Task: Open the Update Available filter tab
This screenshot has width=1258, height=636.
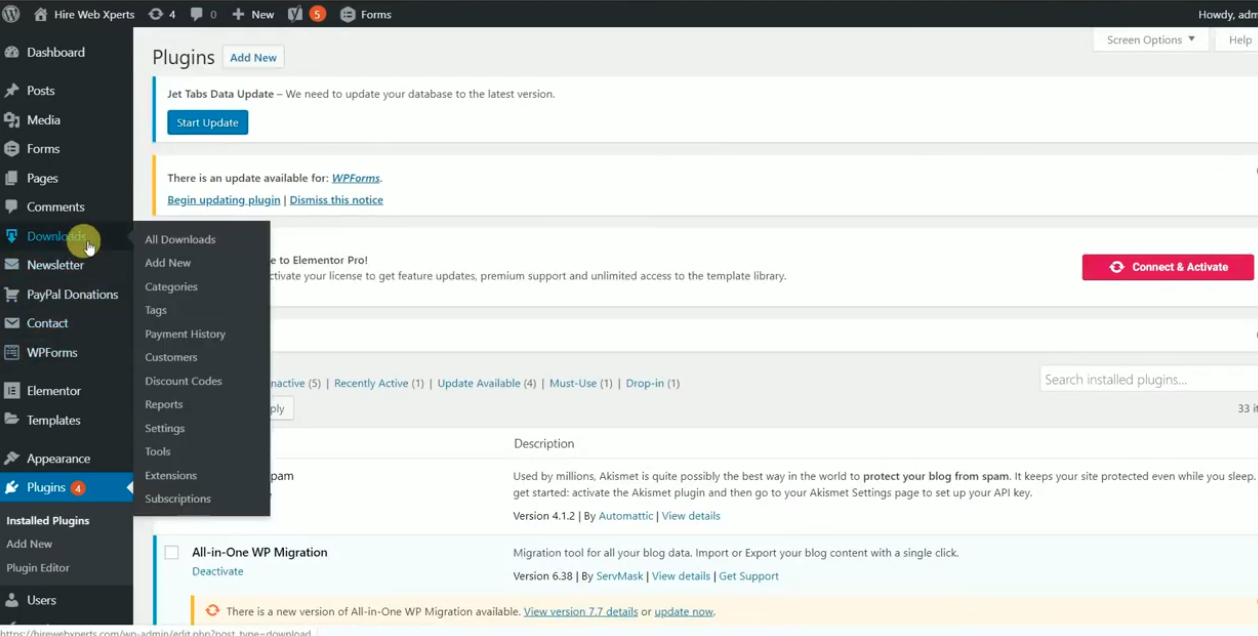Action: point(479,383)
